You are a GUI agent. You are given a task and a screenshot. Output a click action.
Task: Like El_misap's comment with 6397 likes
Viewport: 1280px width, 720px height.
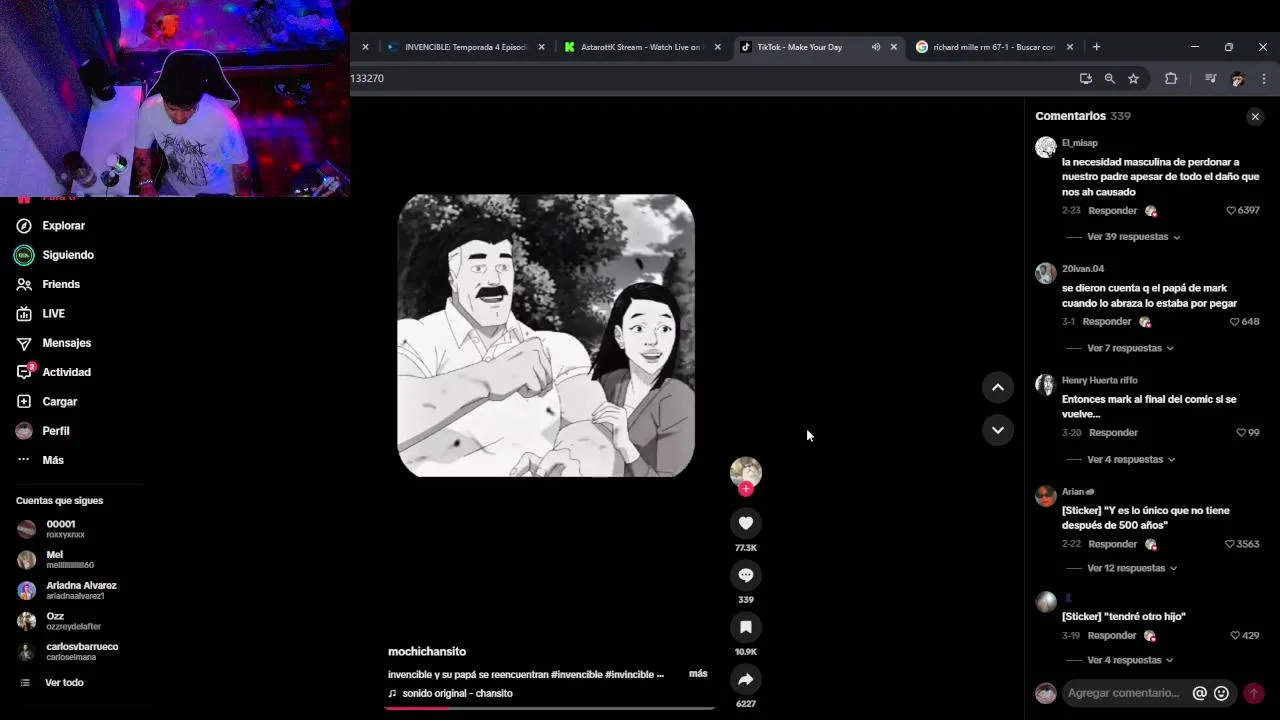point(1232,211)
